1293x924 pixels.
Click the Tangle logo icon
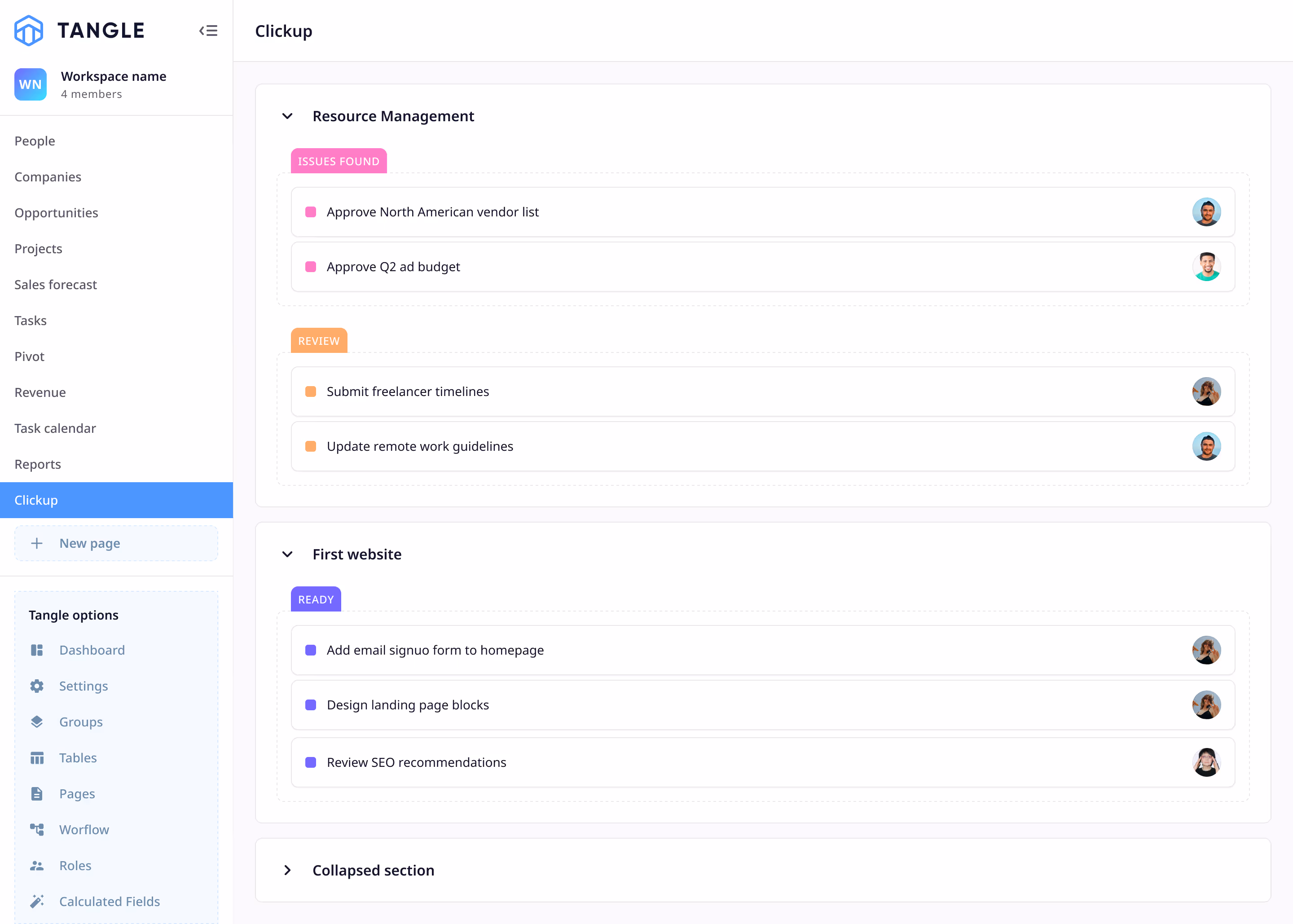[x=28, y=31]
